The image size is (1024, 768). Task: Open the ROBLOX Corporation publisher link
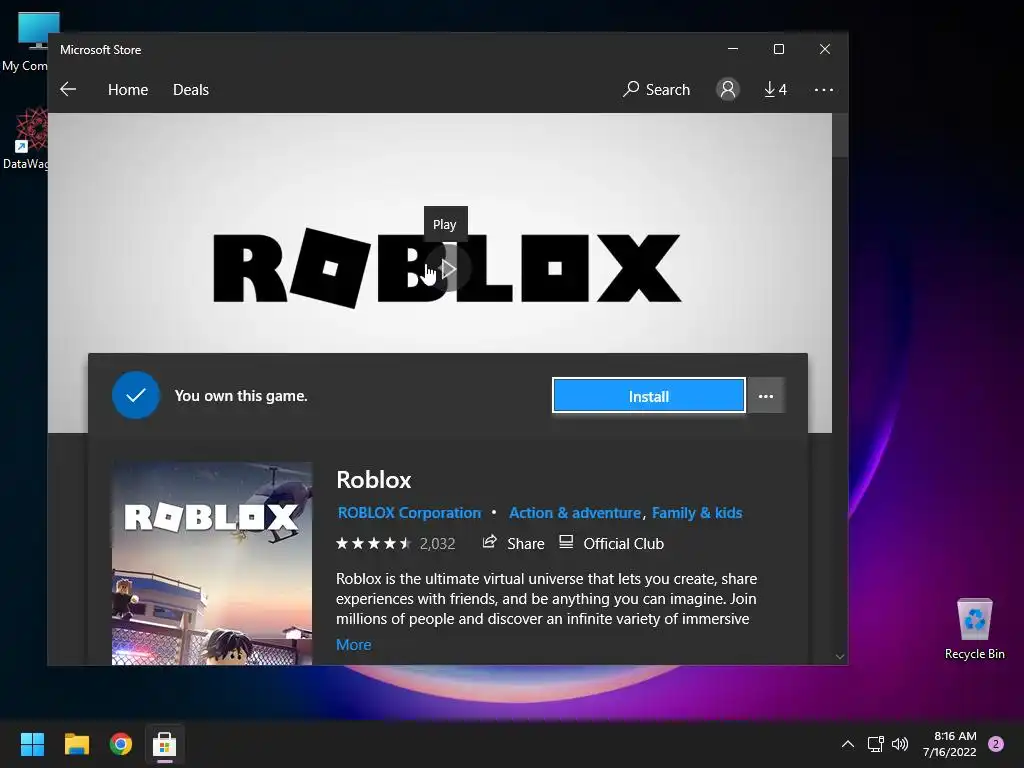click(409, 513)
